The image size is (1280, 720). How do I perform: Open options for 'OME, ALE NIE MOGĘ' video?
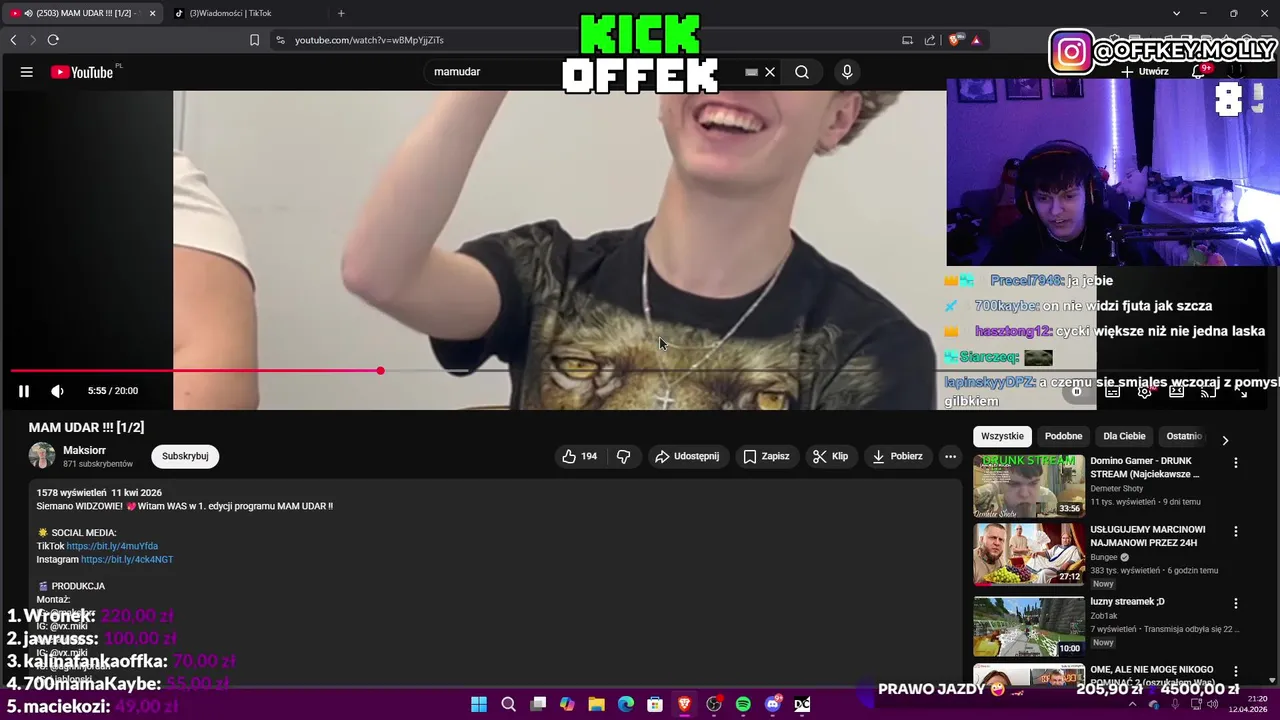click(1236, 671)
